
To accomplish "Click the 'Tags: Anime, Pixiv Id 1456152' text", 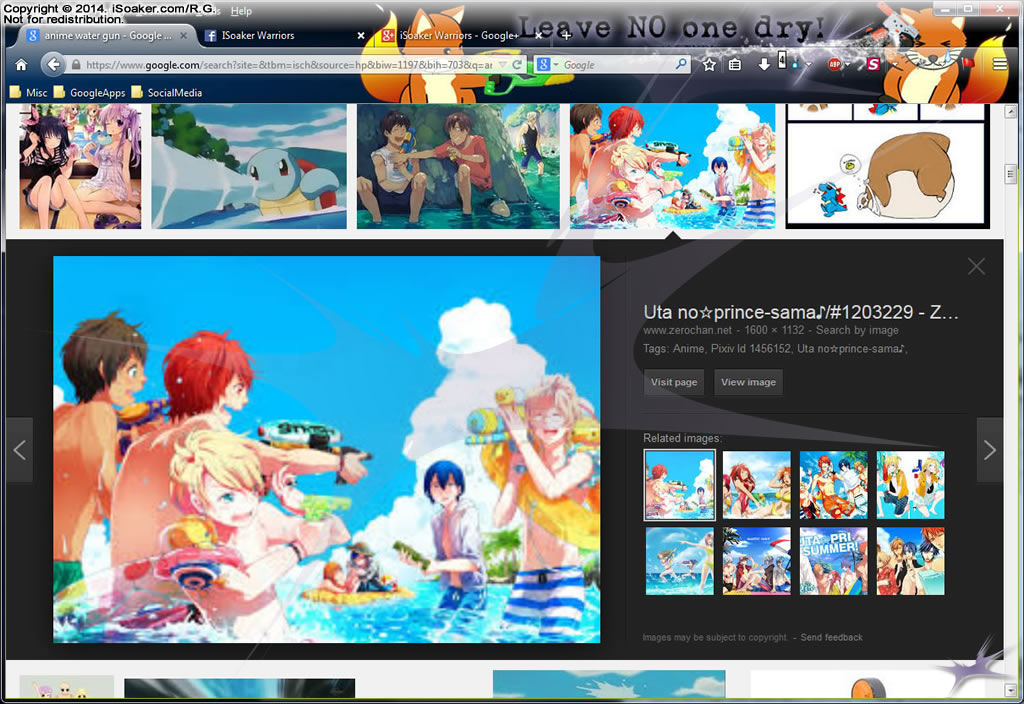I will (717, 349).
